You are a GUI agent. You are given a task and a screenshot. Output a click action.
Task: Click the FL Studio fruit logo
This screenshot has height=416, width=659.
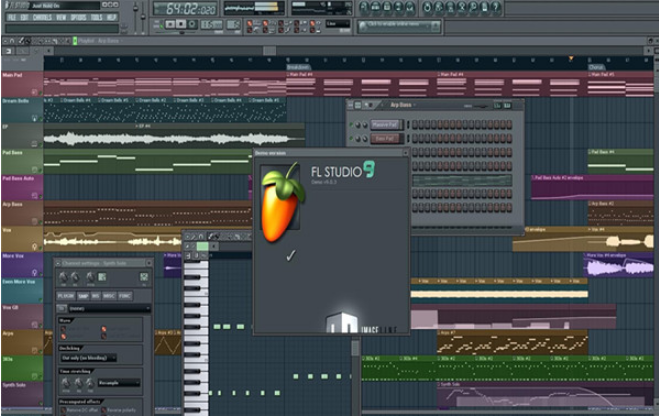click(x=281, y=203)
